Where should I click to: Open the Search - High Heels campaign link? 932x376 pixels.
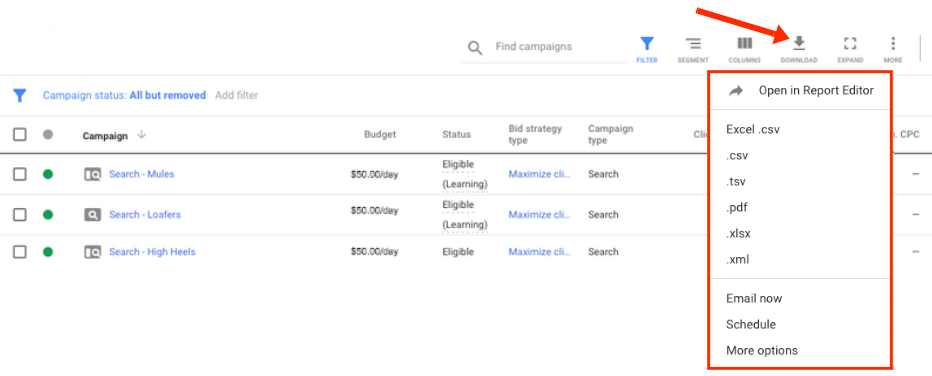(x=152, y=252)
